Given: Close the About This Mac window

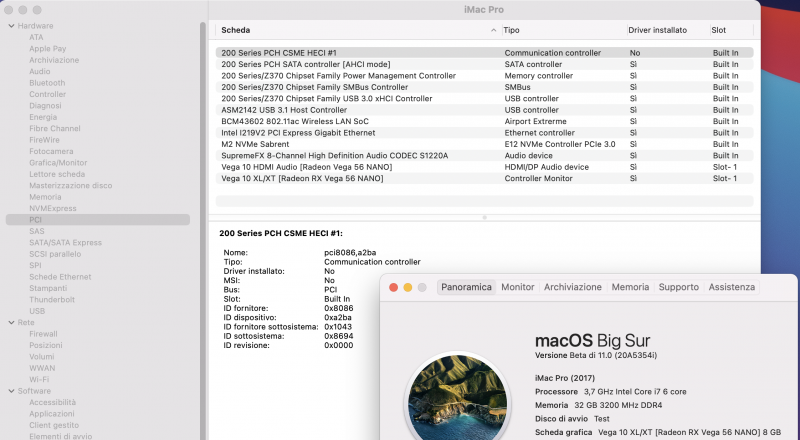Looking at the screenshot, I should click(x=393, y=287).
